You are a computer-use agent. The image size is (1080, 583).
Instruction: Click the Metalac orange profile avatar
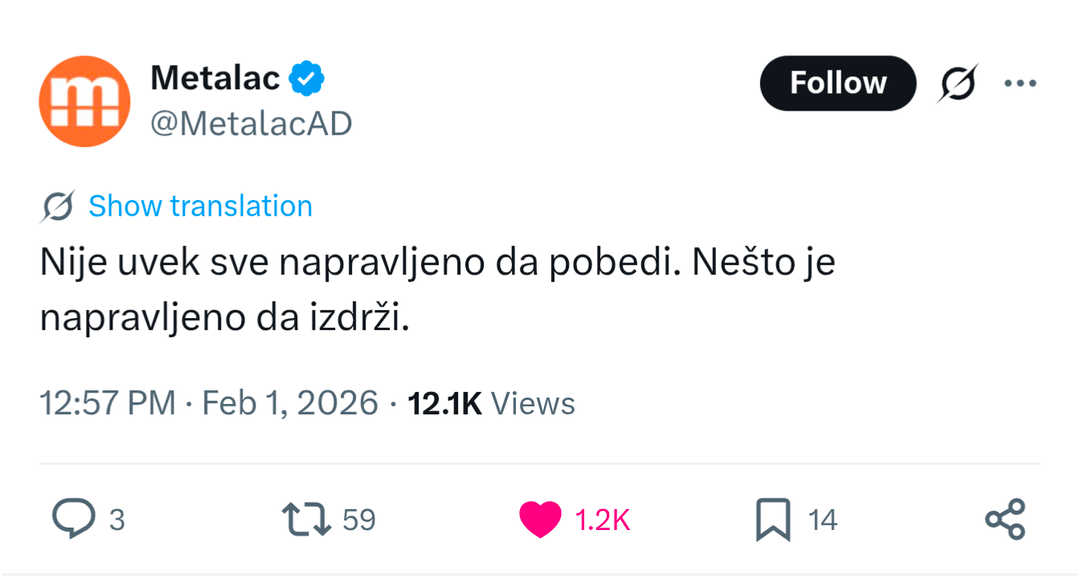[x=84, y=101]
